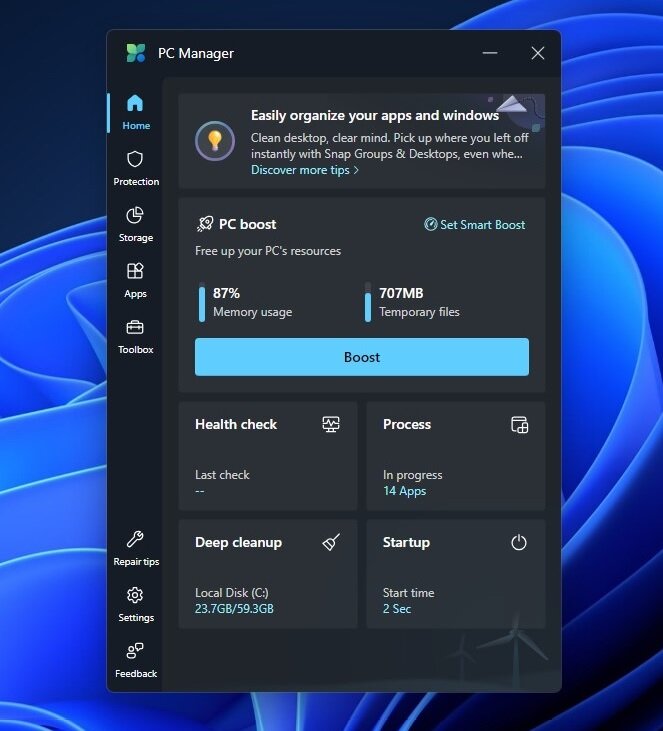Close the PC Manager window
The width and height of the screenshot is (663, 731).
coord(538,53)
